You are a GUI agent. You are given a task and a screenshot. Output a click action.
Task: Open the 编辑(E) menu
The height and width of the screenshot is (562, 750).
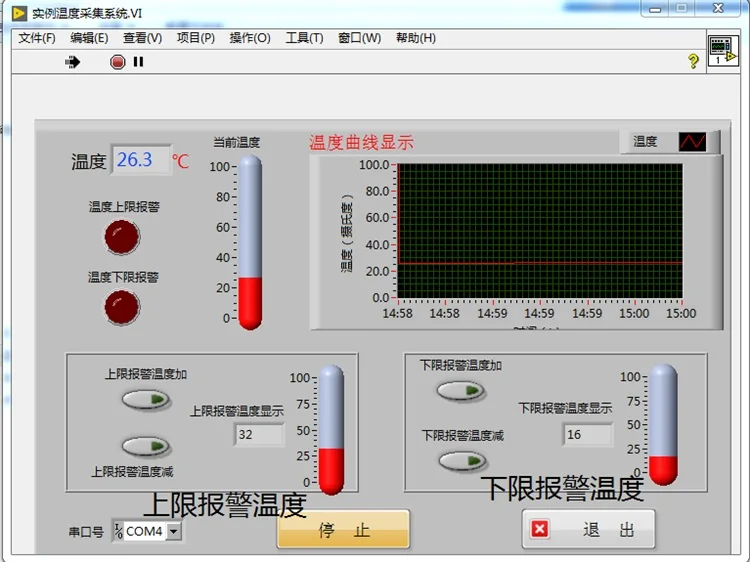click(89, 38)
